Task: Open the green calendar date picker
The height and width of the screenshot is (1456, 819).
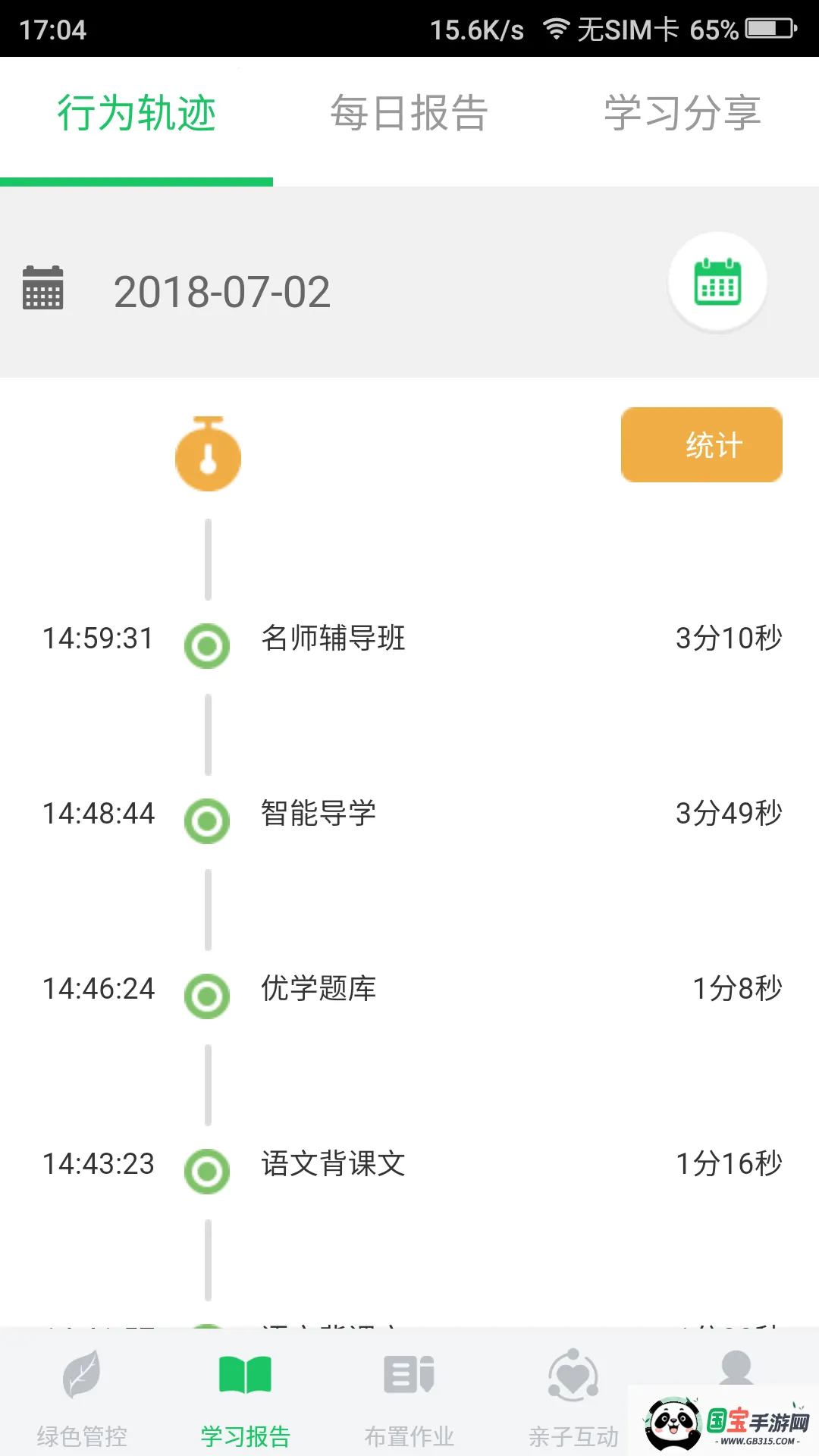Action: (x=717, y=282)
